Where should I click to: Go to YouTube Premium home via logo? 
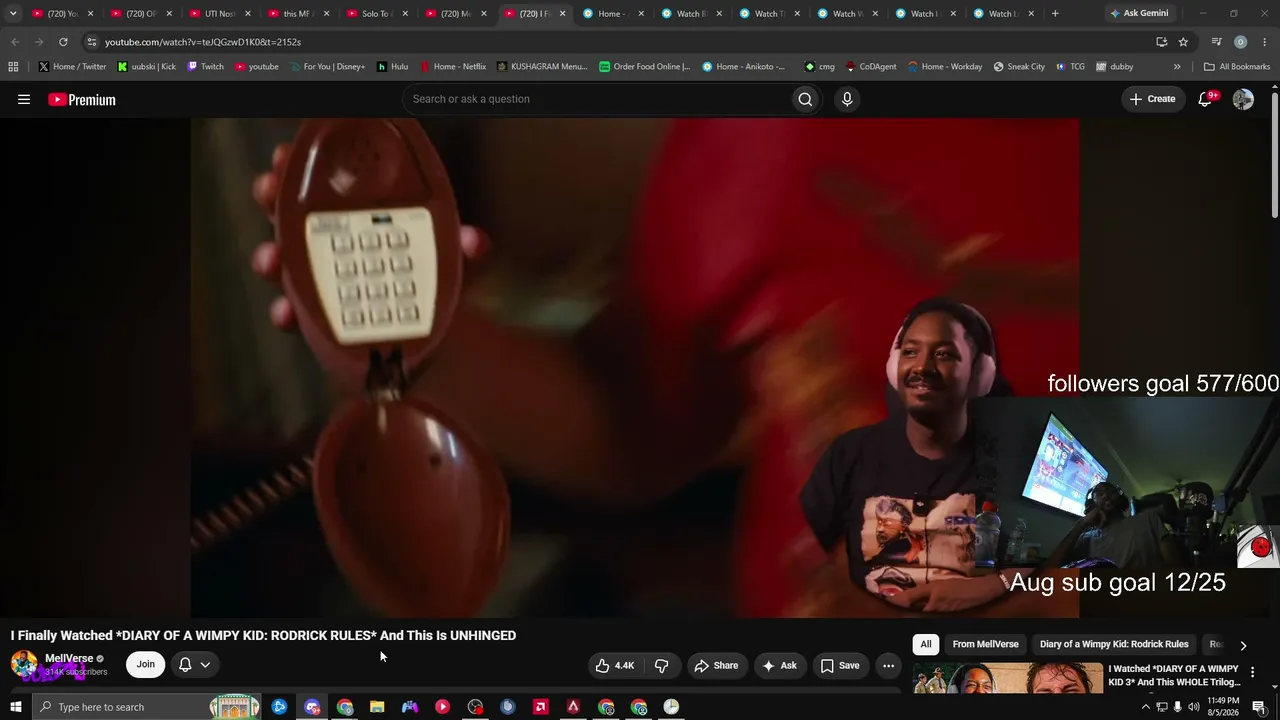(x=82, y=99)
